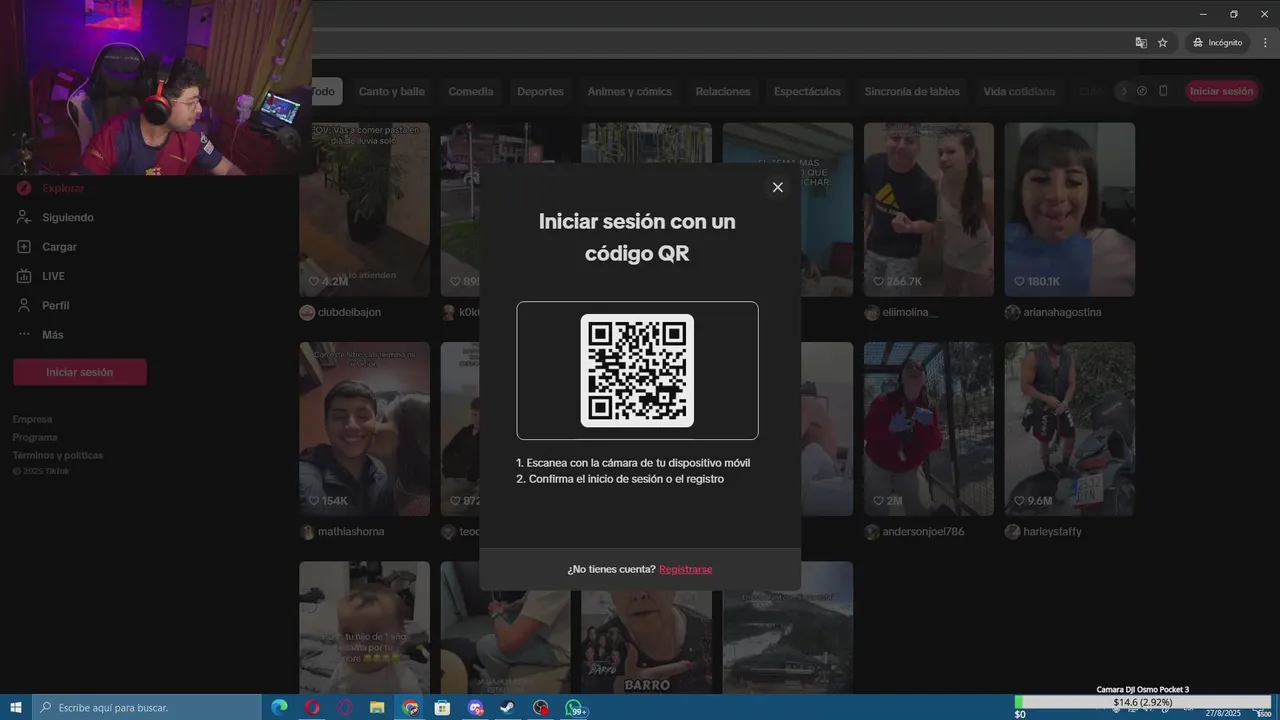Open File Explorer from the taskbar
The image size is (1280, 720).
coord(377,708)
